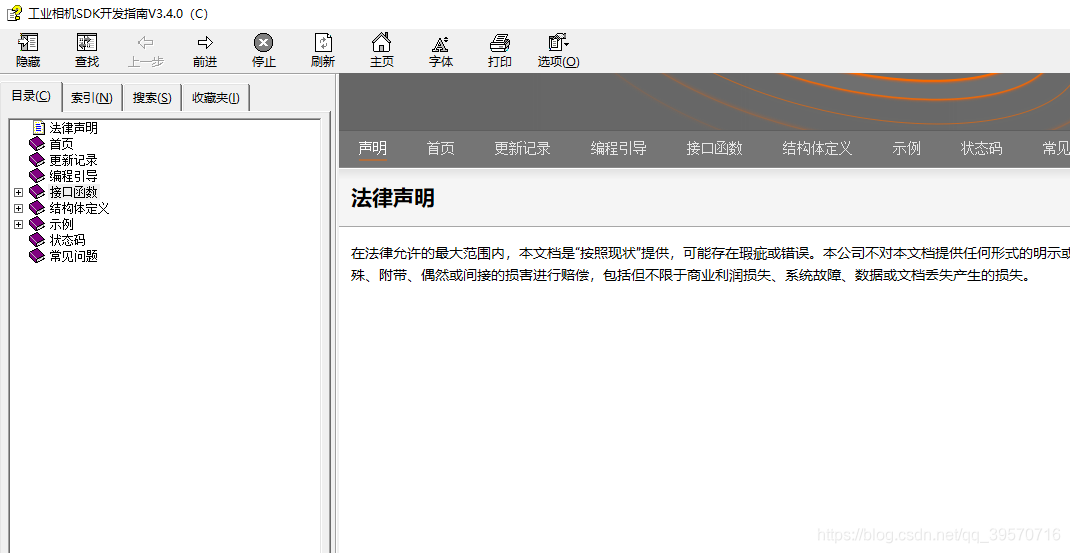Viewport: 1070px width, 553px height.
Task: Switch to the 收藏夹(I) tab
Action: coord(216,98)
